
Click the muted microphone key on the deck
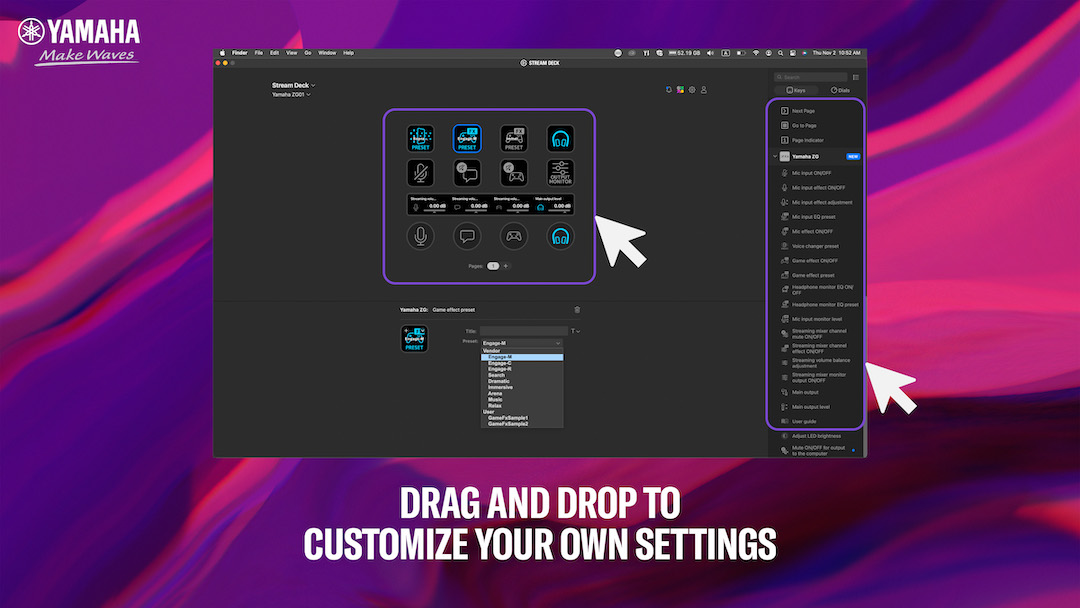(420, 173)
